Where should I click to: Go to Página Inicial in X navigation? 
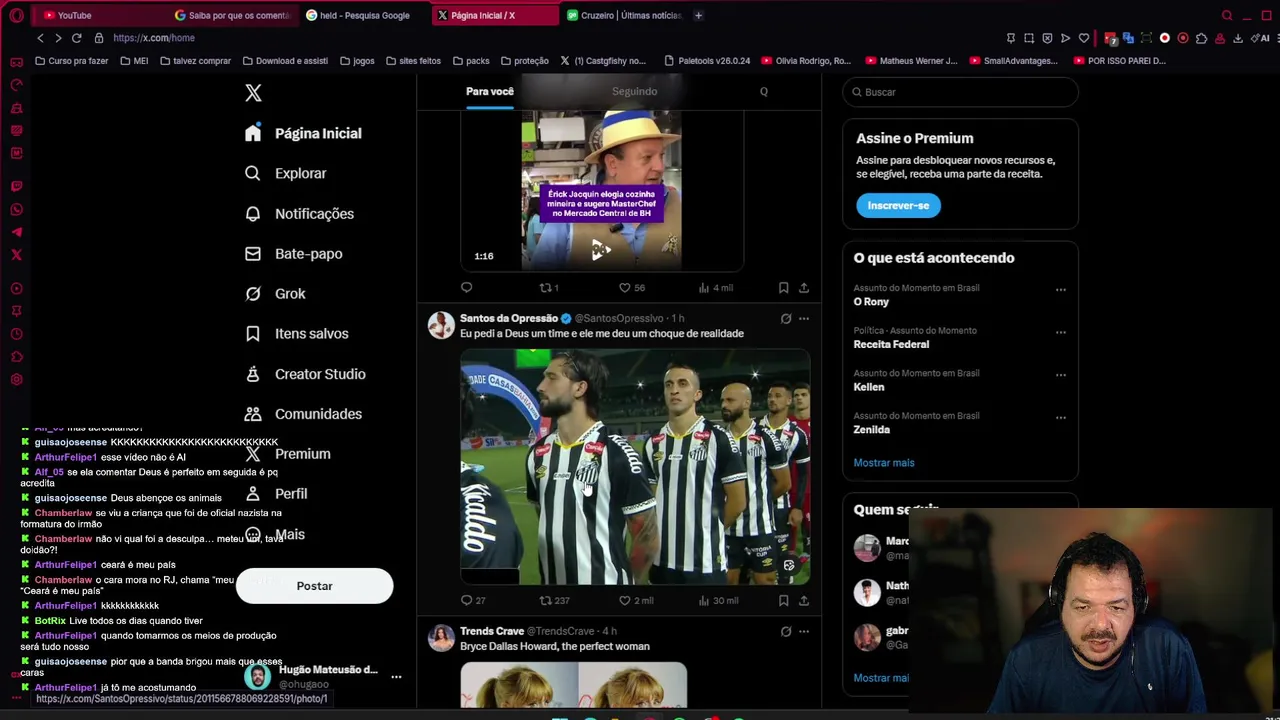click(304, 133)
